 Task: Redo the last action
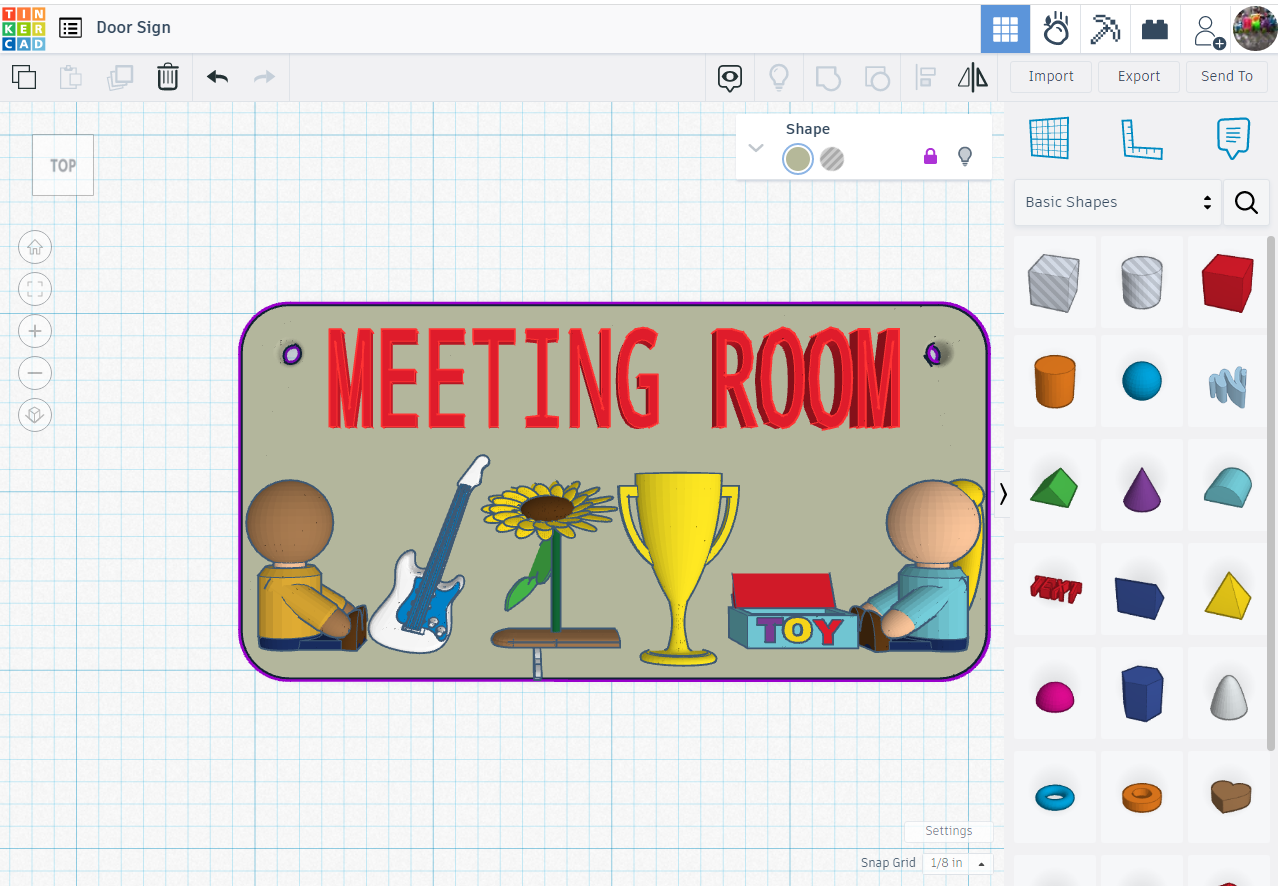264,77
